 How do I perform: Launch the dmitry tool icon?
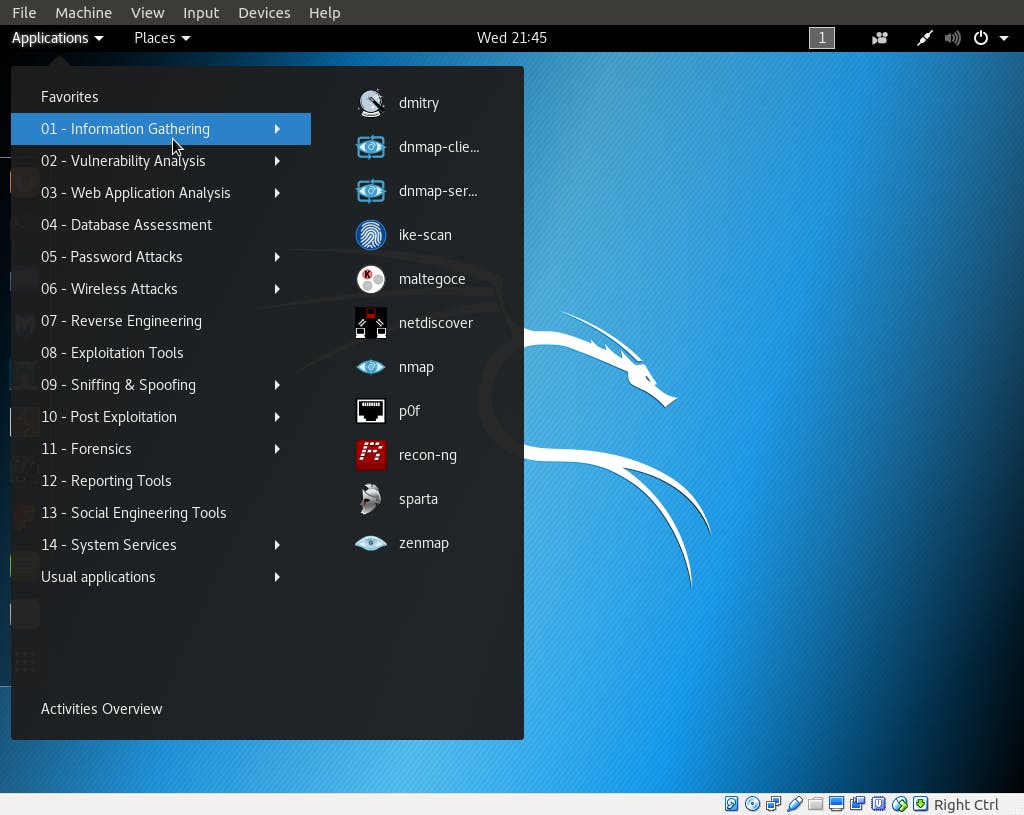coord(371,103)
